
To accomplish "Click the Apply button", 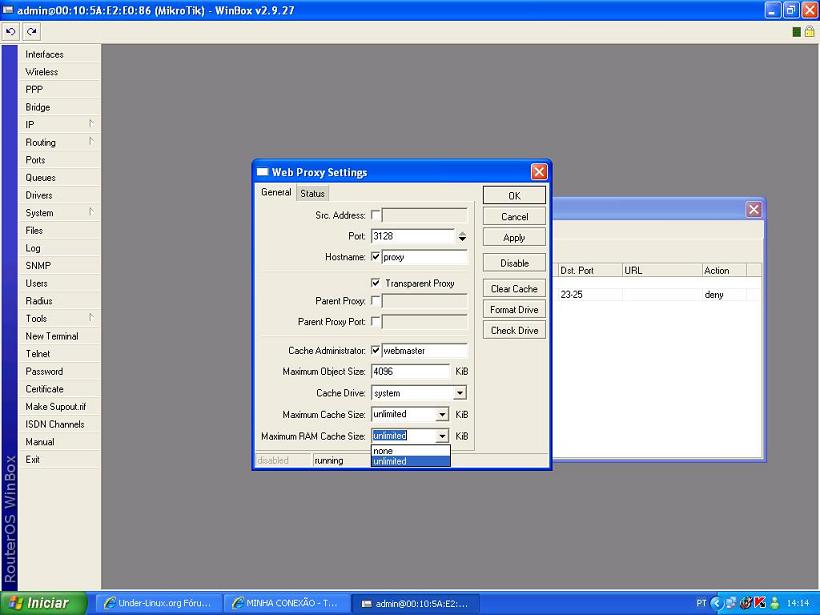I will [x=514, y=237].
